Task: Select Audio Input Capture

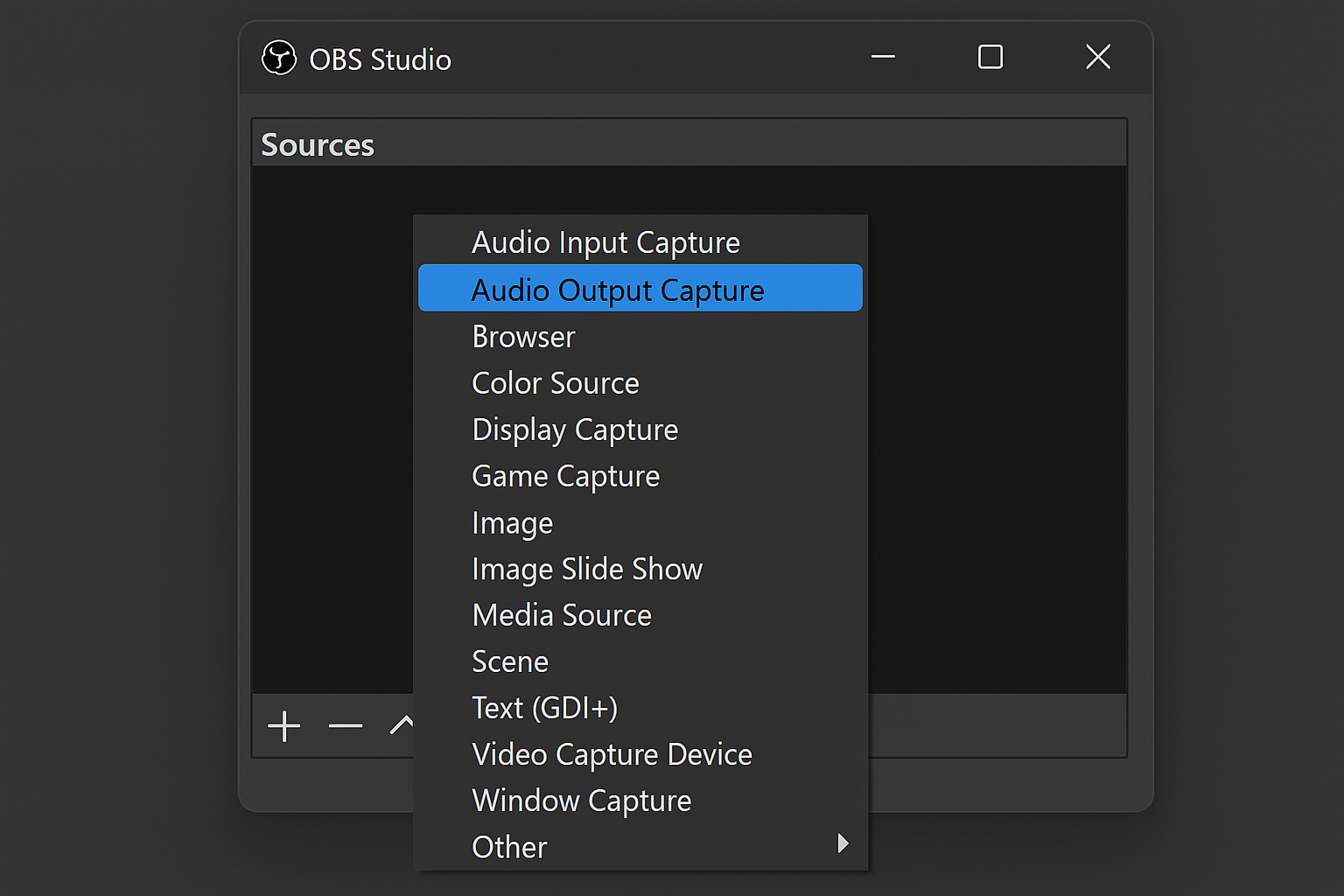Action: [x=605, y=242]
